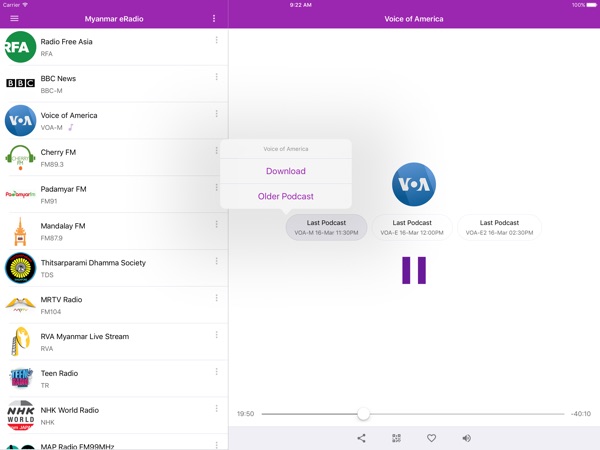Select the MRTV Radio station
Screen dimensions: 600x450
click(x=114, y=305)
